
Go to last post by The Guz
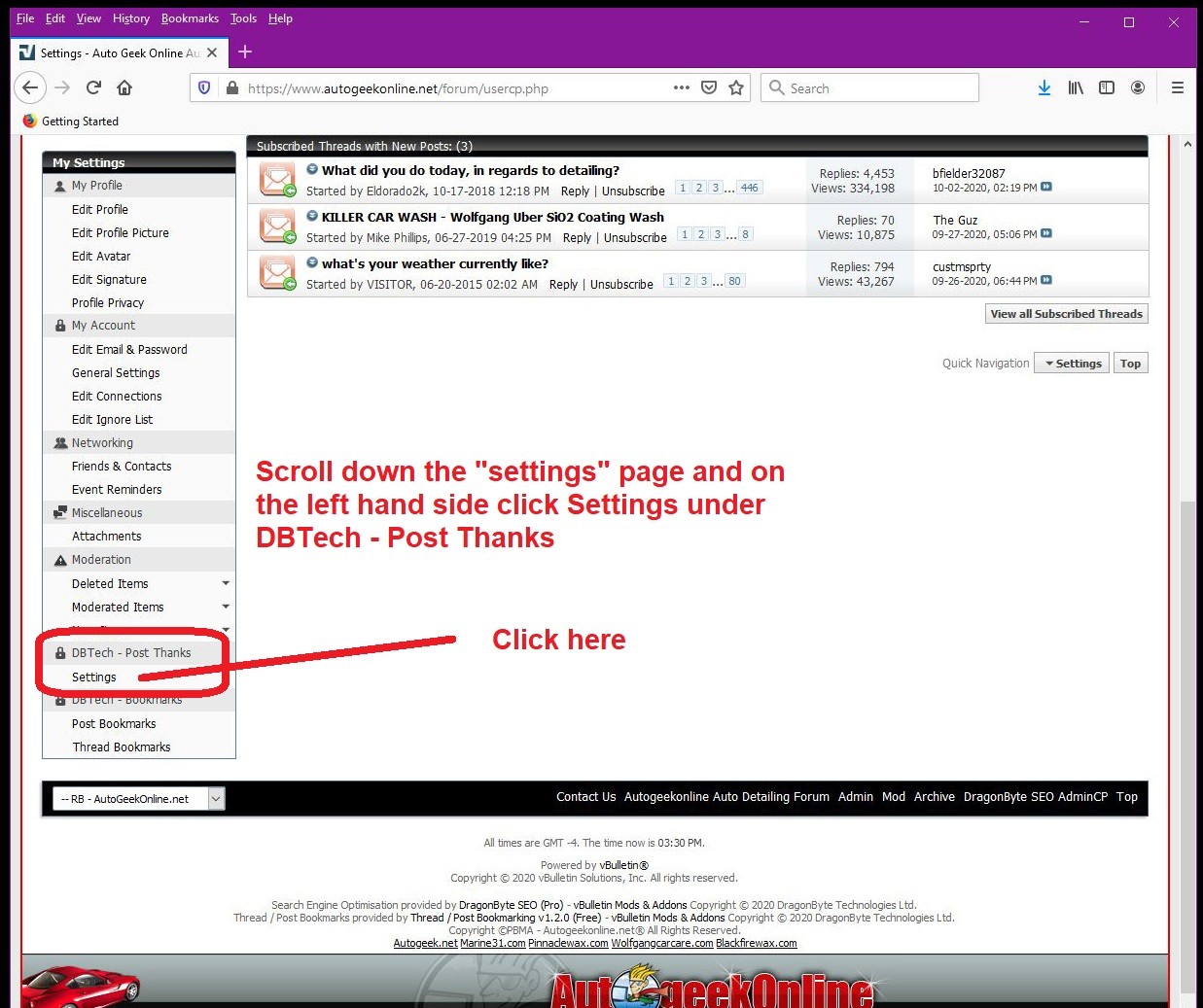click(x=1046, y=233)
